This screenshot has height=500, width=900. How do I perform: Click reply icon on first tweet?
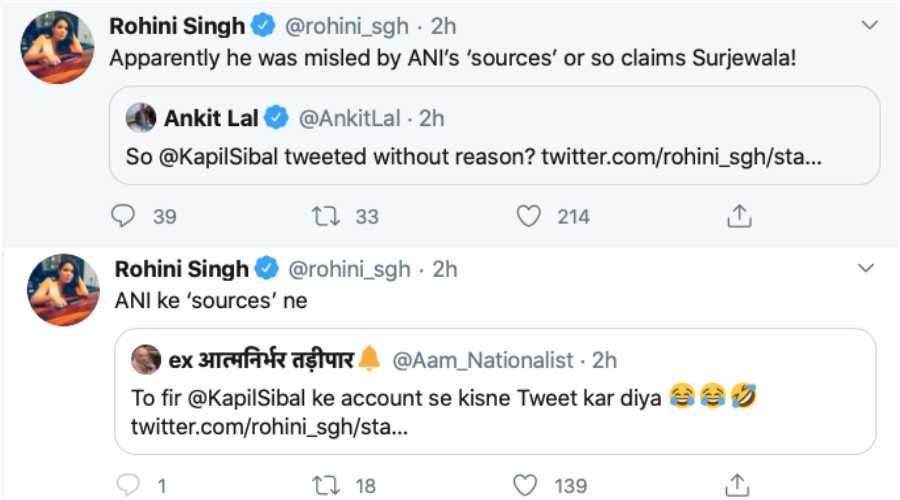[122, 216]
